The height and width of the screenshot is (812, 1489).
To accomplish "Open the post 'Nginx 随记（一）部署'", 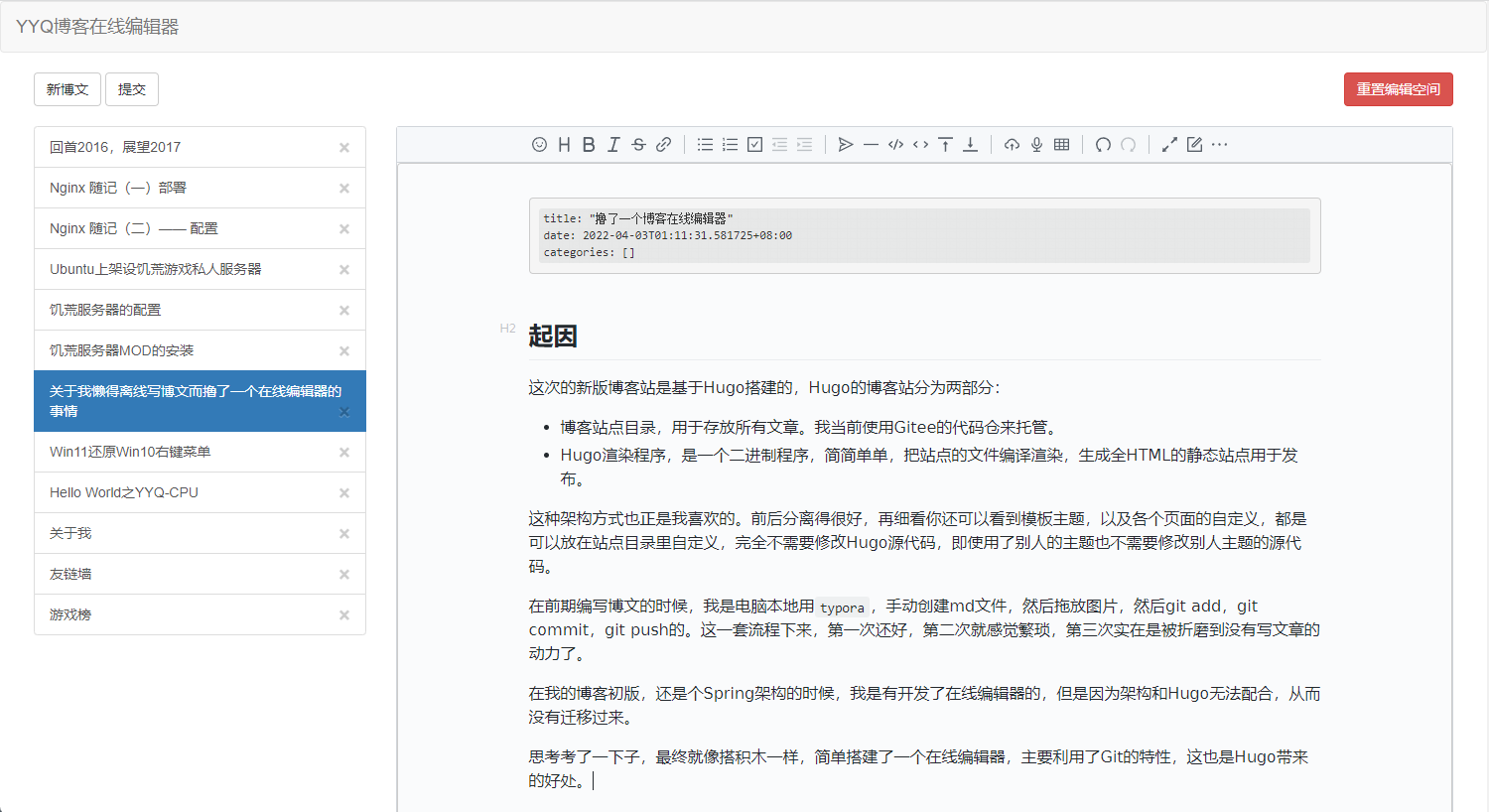I will coord(118,188).
